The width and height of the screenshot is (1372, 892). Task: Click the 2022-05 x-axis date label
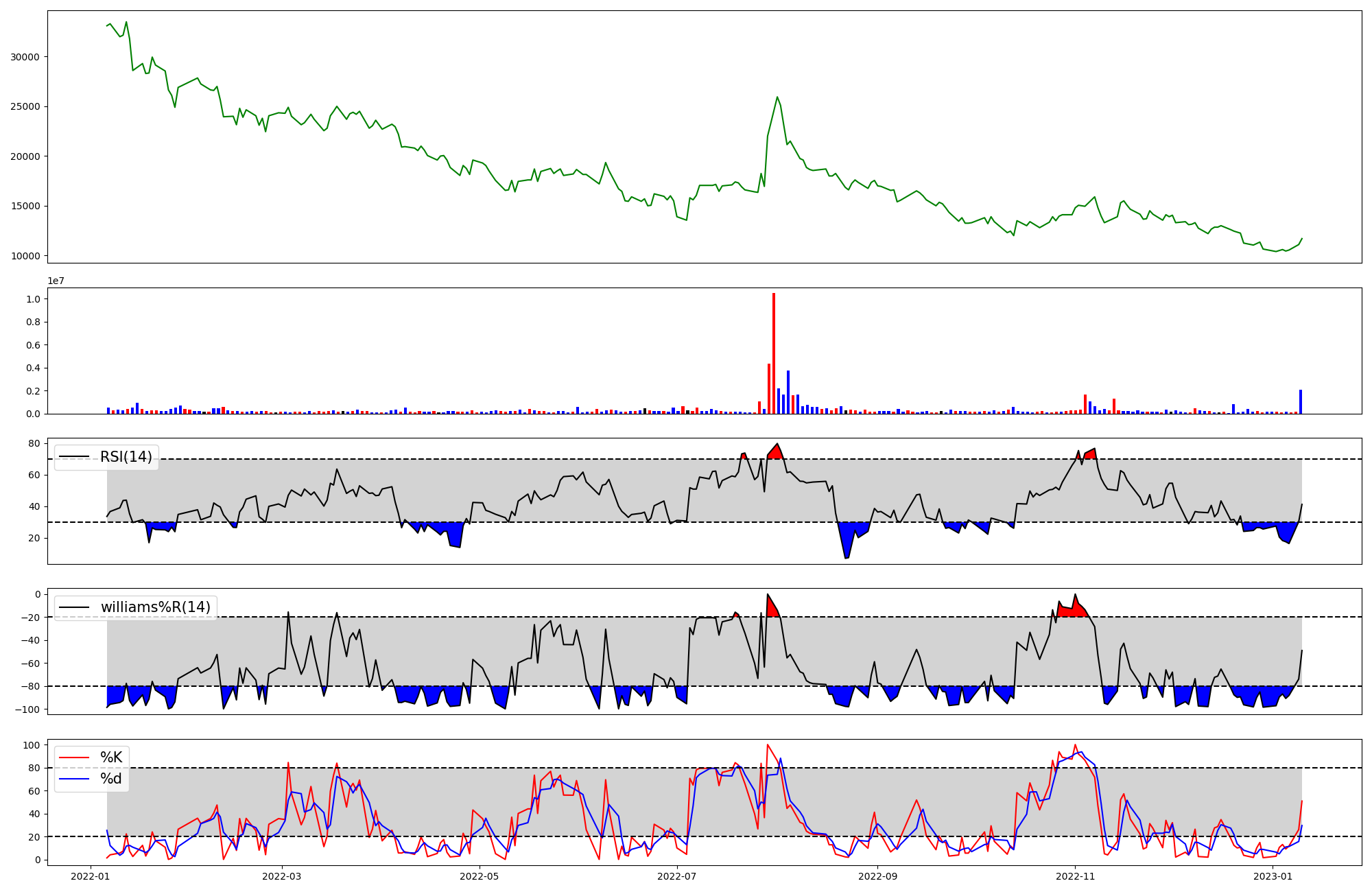[480, 876]
